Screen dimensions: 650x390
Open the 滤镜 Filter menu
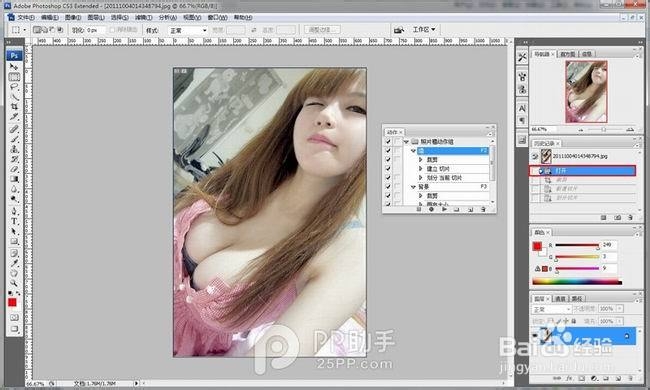pyautogui.click(x=144, y=17)
